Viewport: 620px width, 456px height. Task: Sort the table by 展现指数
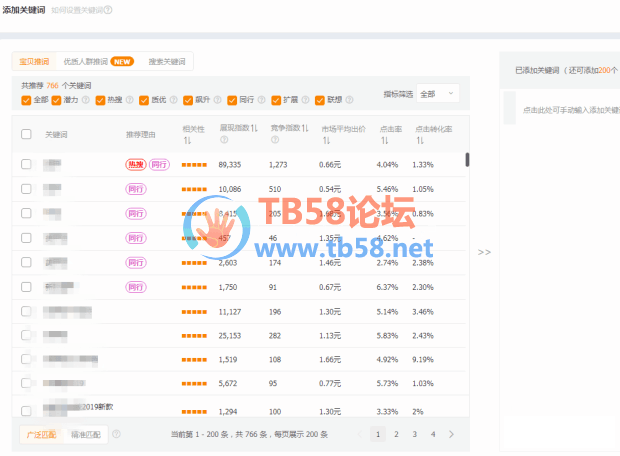[254, 128]
